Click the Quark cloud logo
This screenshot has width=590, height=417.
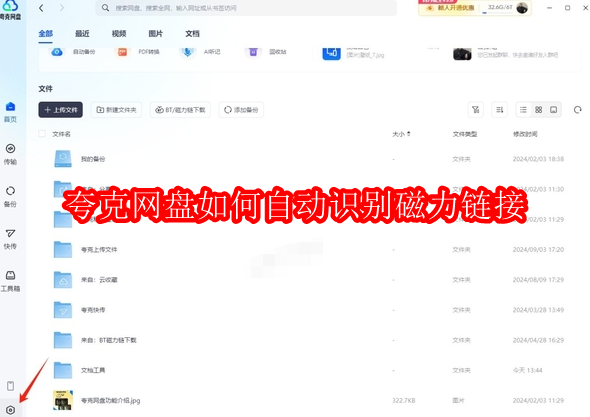pyautogui.click(x=11, y=10)
